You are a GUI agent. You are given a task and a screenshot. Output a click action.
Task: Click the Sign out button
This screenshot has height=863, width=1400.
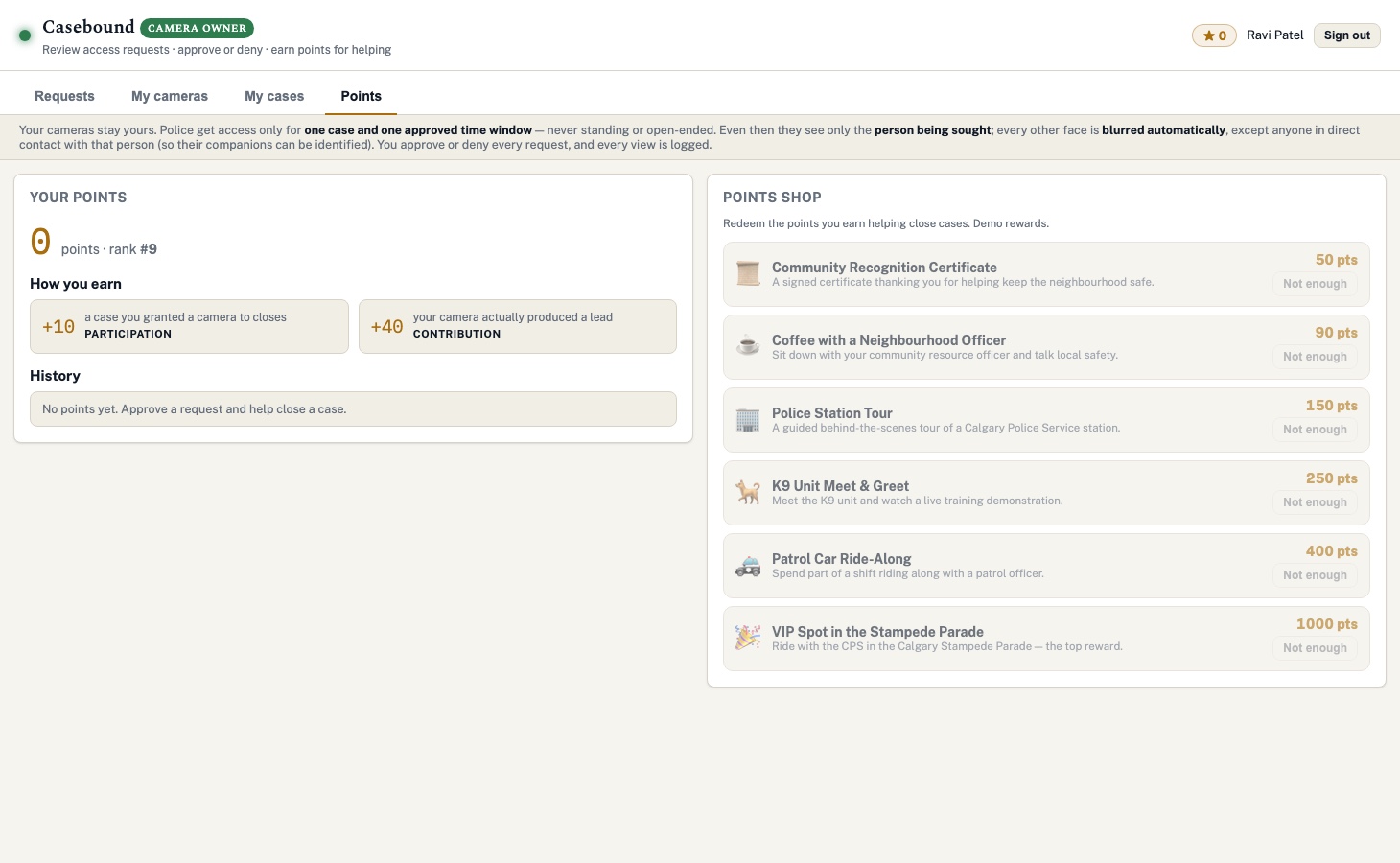[1347, 35]
